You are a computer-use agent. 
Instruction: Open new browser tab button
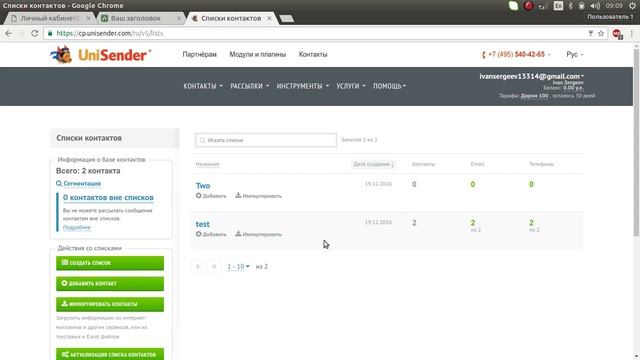click(x=287, y=18)
